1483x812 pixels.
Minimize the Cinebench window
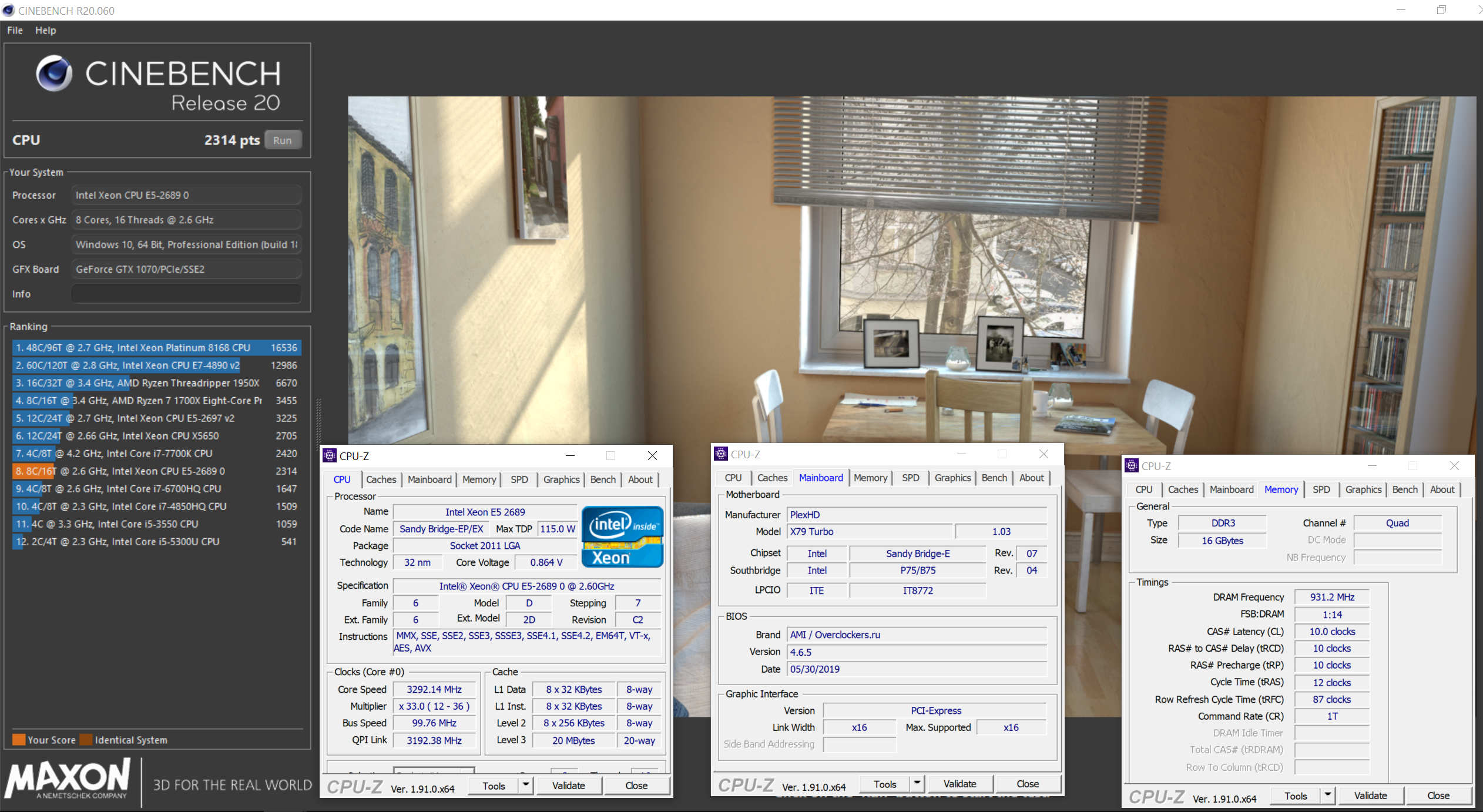coord(1401,10)
